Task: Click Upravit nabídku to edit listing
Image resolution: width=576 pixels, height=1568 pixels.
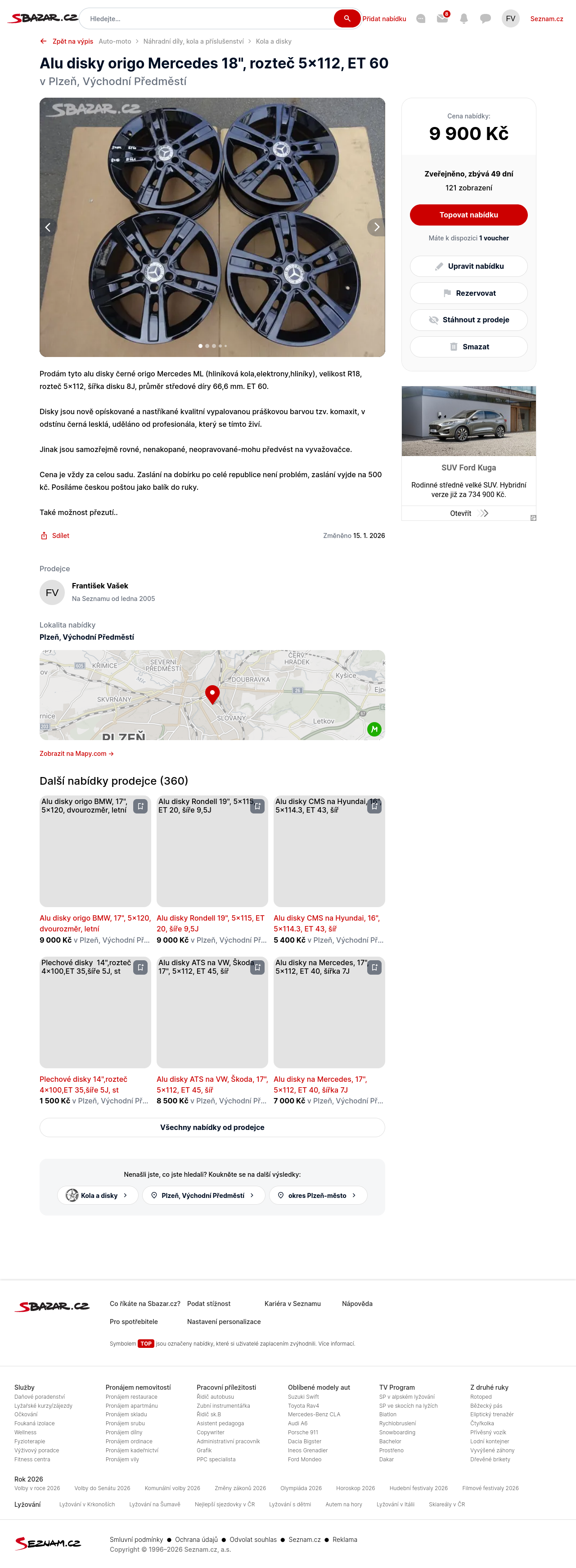Action: 468,266
